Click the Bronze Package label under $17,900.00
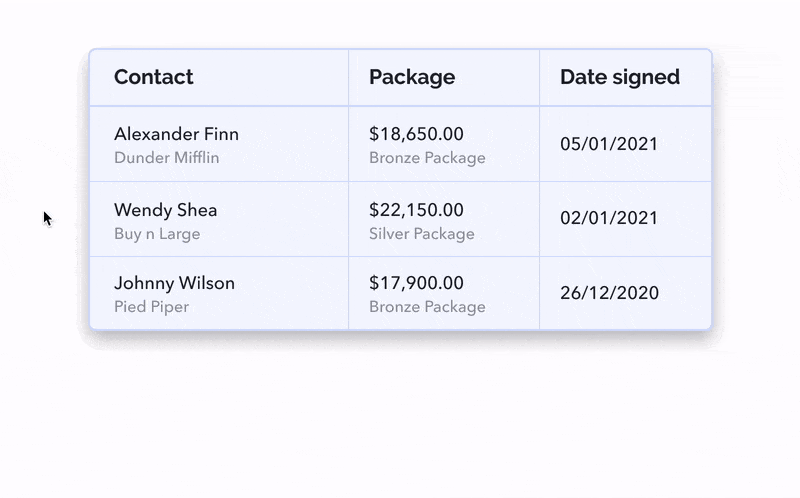 (427, 307)
